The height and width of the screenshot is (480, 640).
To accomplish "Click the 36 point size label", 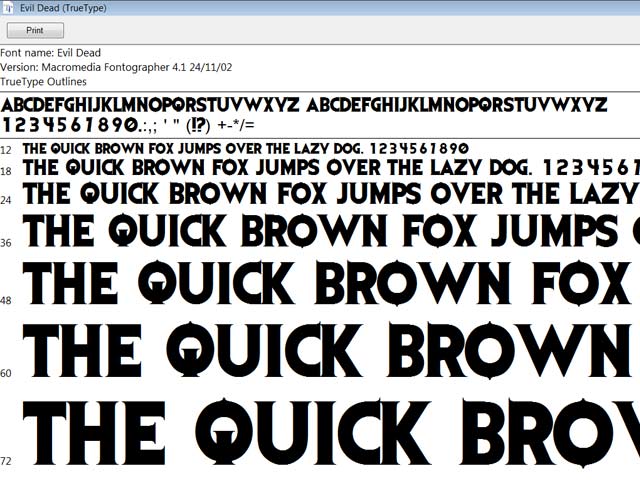I will point(6,243).
